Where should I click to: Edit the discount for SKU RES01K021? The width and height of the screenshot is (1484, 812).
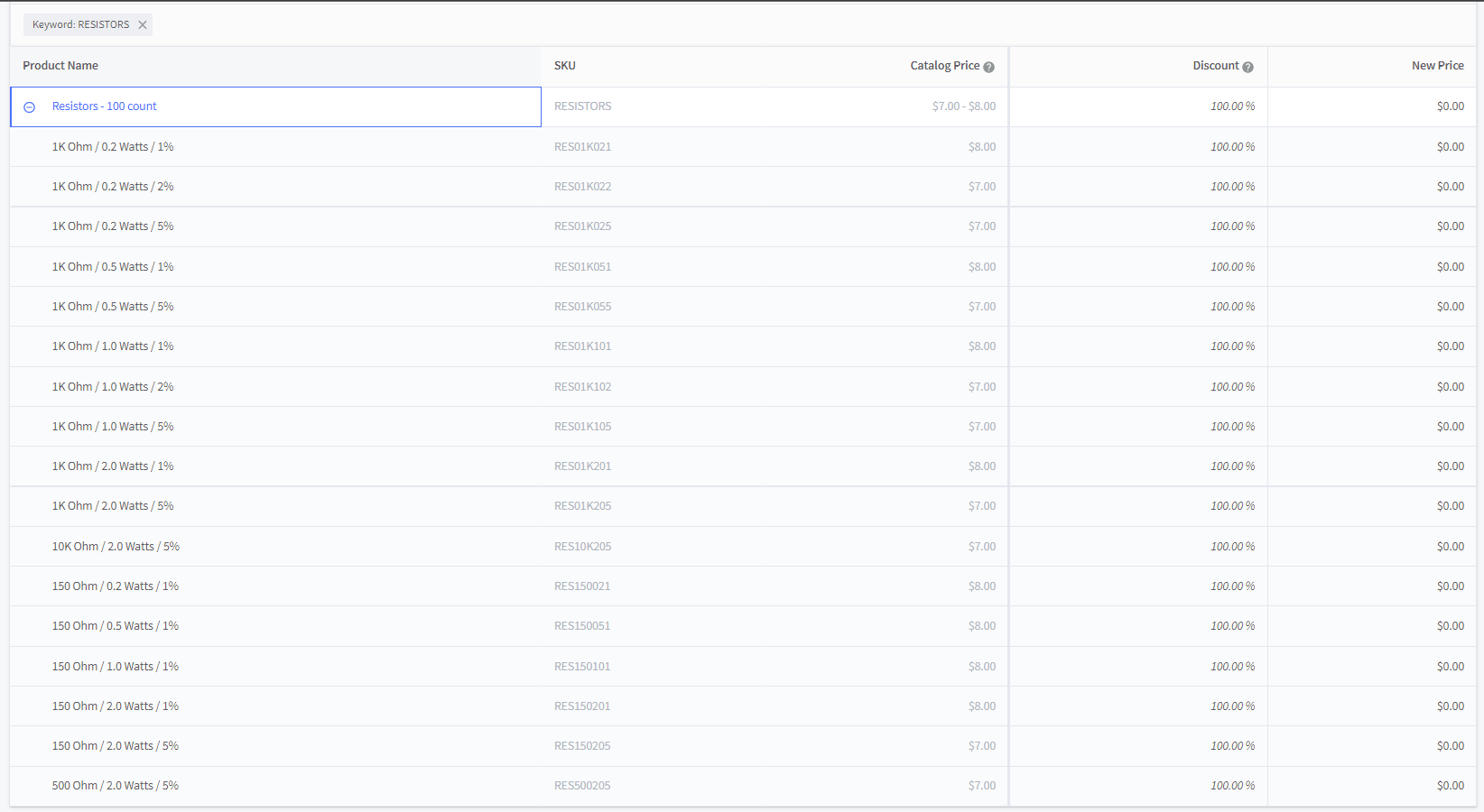click(1138, 147)
